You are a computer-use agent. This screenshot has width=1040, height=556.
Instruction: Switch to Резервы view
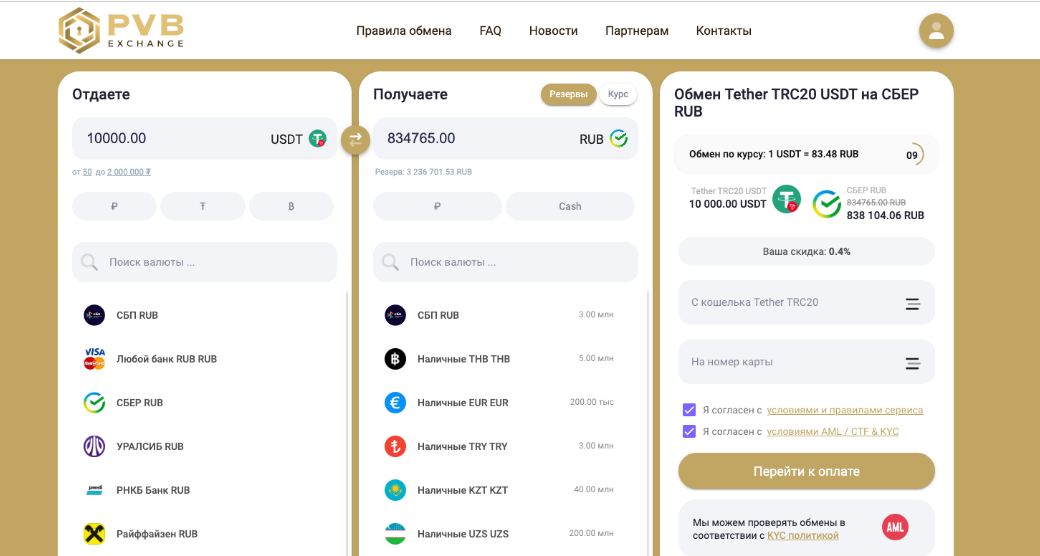coord(568,94)
